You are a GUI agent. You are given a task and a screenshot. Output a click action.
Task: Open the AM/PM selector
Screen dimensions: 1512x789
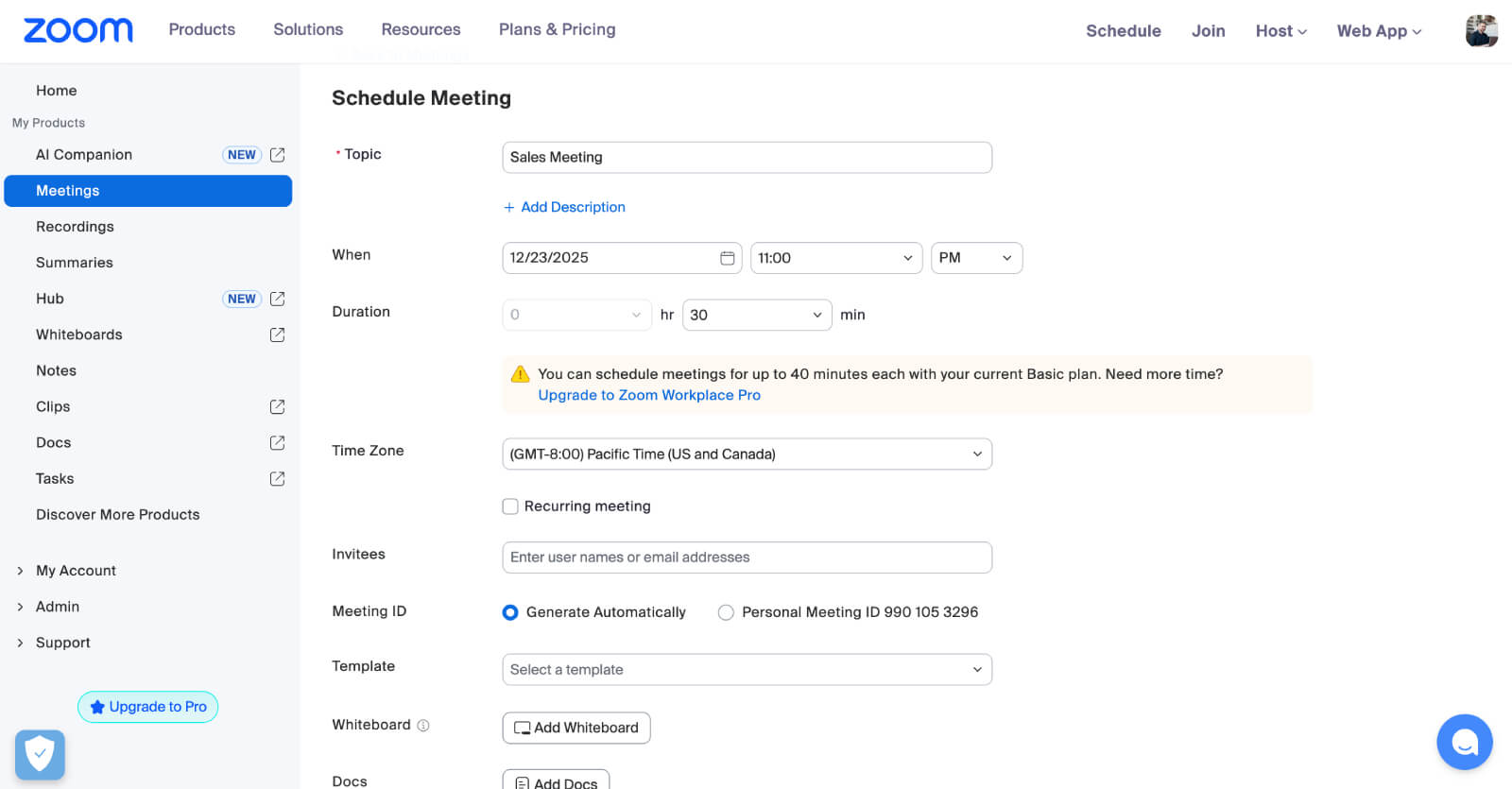[x=975, y=258]
